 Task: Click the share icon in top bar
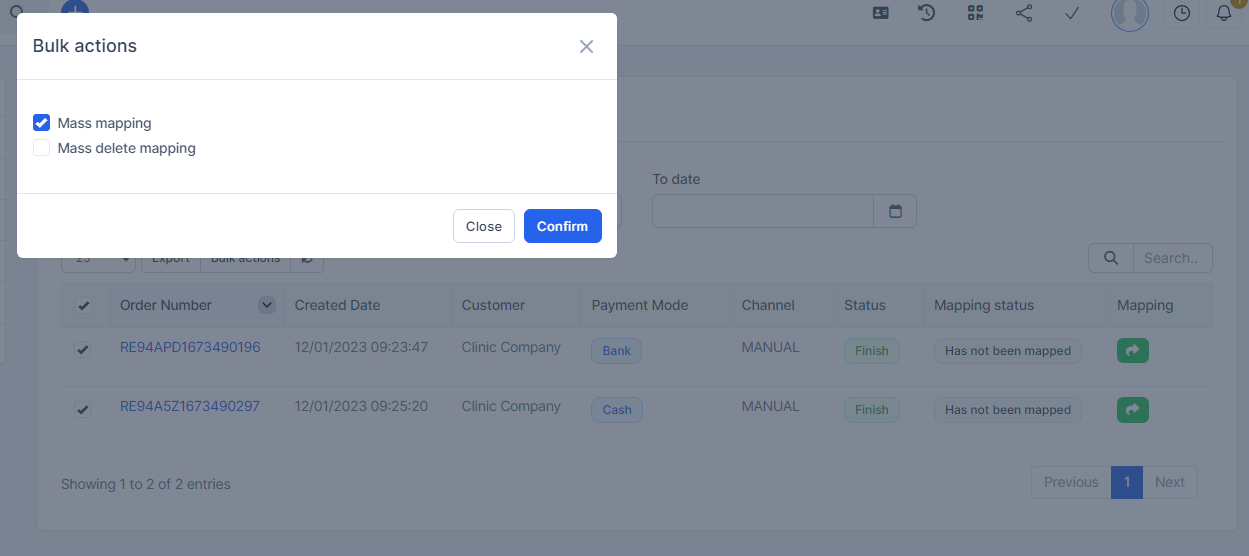pyautogui.click(x=1024, y=13)
